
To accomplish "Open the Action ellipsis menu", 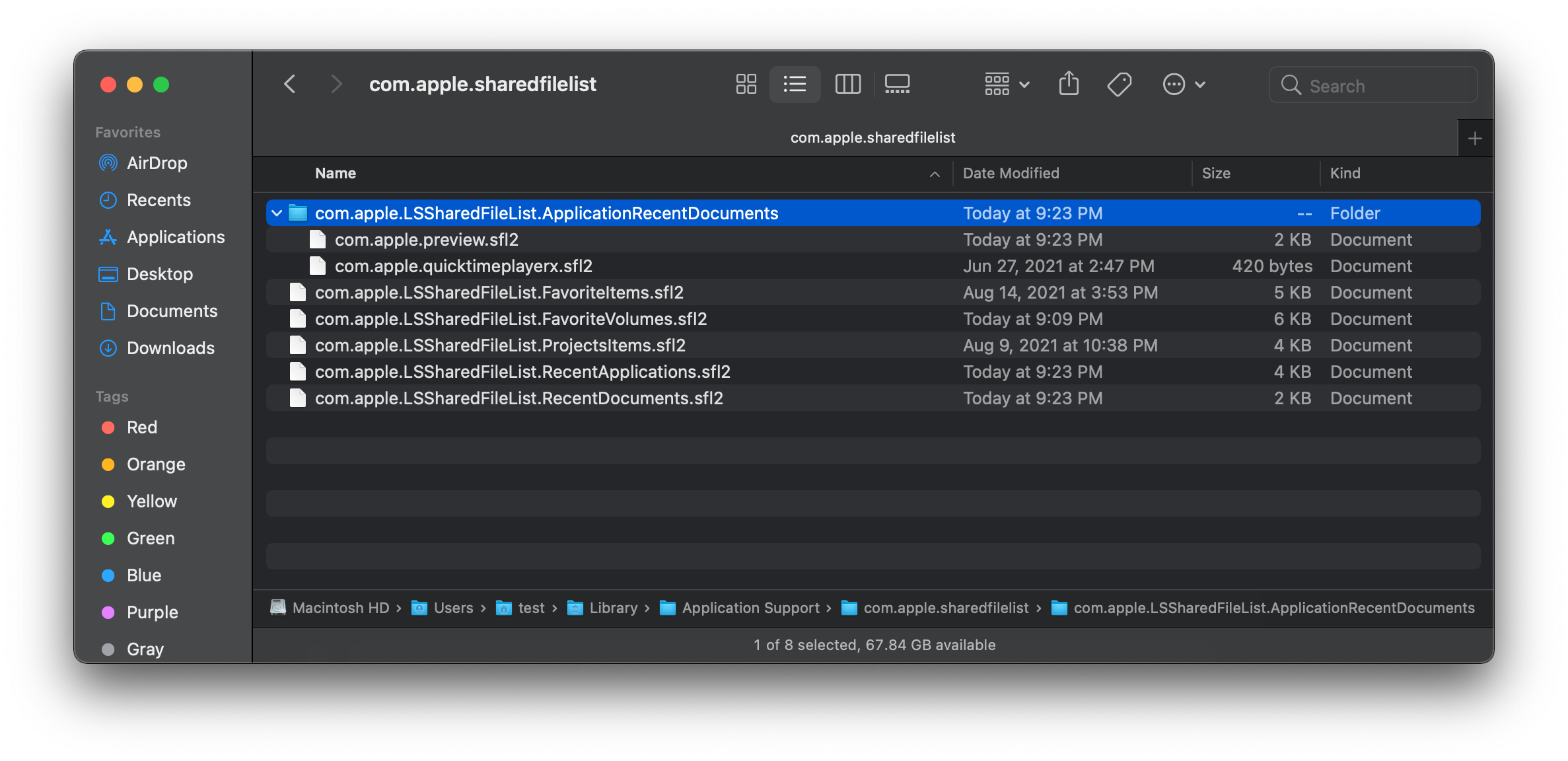I will tap(1184, 85).
